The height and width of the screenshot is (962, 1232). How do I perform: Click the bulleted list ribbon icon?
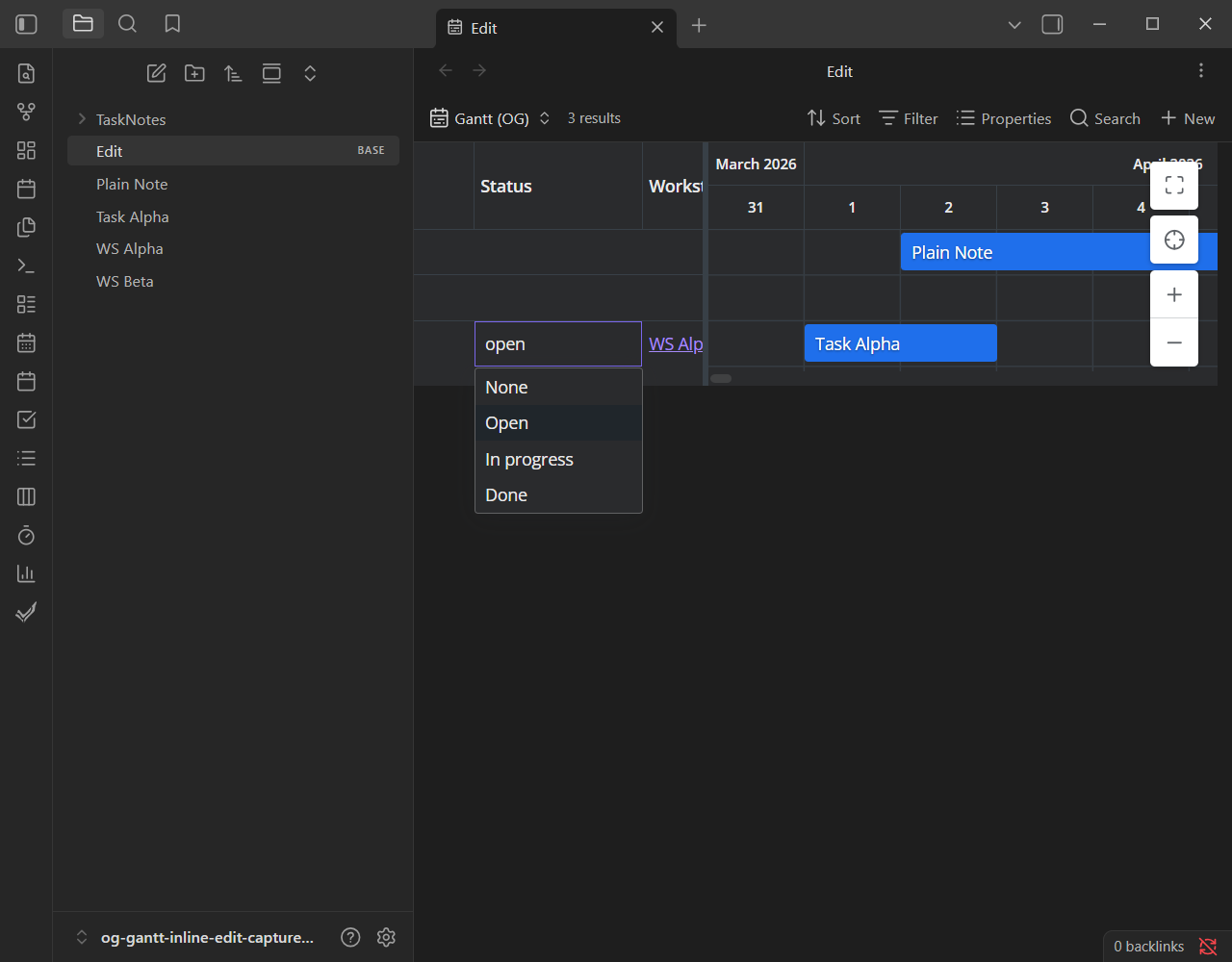pyautogui.click(x=26, y=458)
